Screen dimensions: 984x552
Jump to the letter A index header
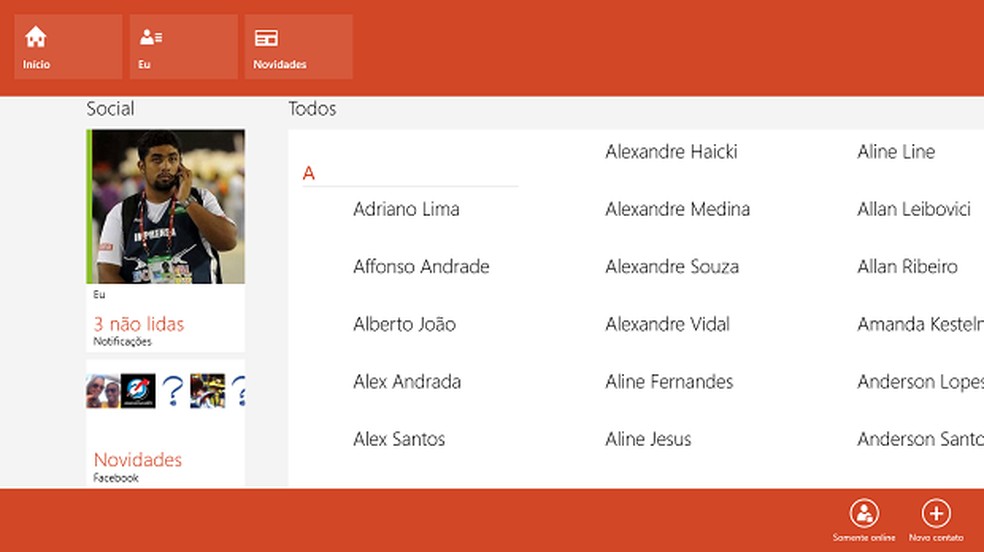point(309,174)
